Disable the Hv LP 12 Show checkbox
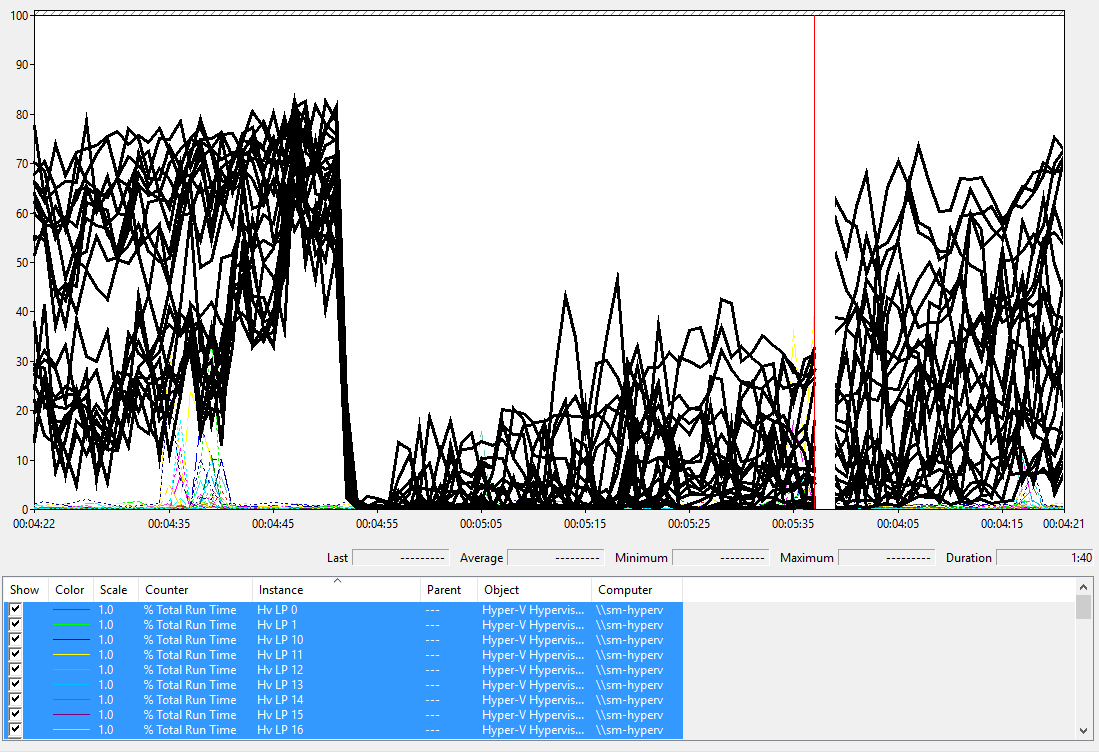Image resolution: width=1099 pixels, height=753 pixels. point(15,670)
